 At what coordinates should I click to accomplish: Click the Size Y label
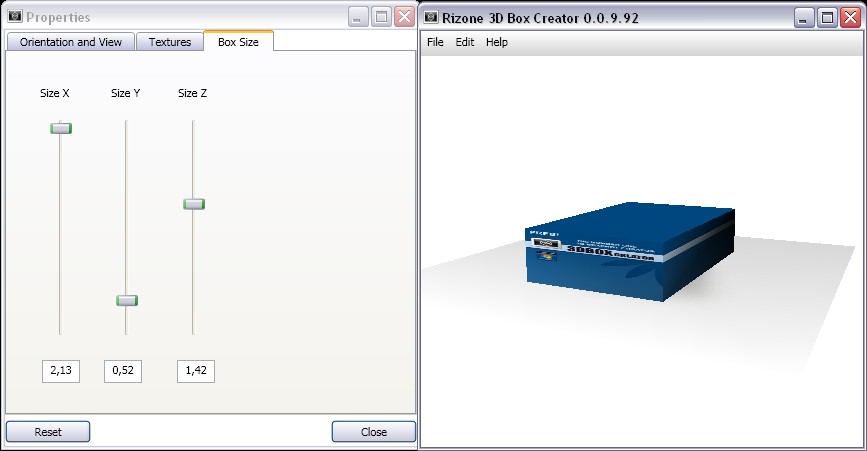coord(126,93)
